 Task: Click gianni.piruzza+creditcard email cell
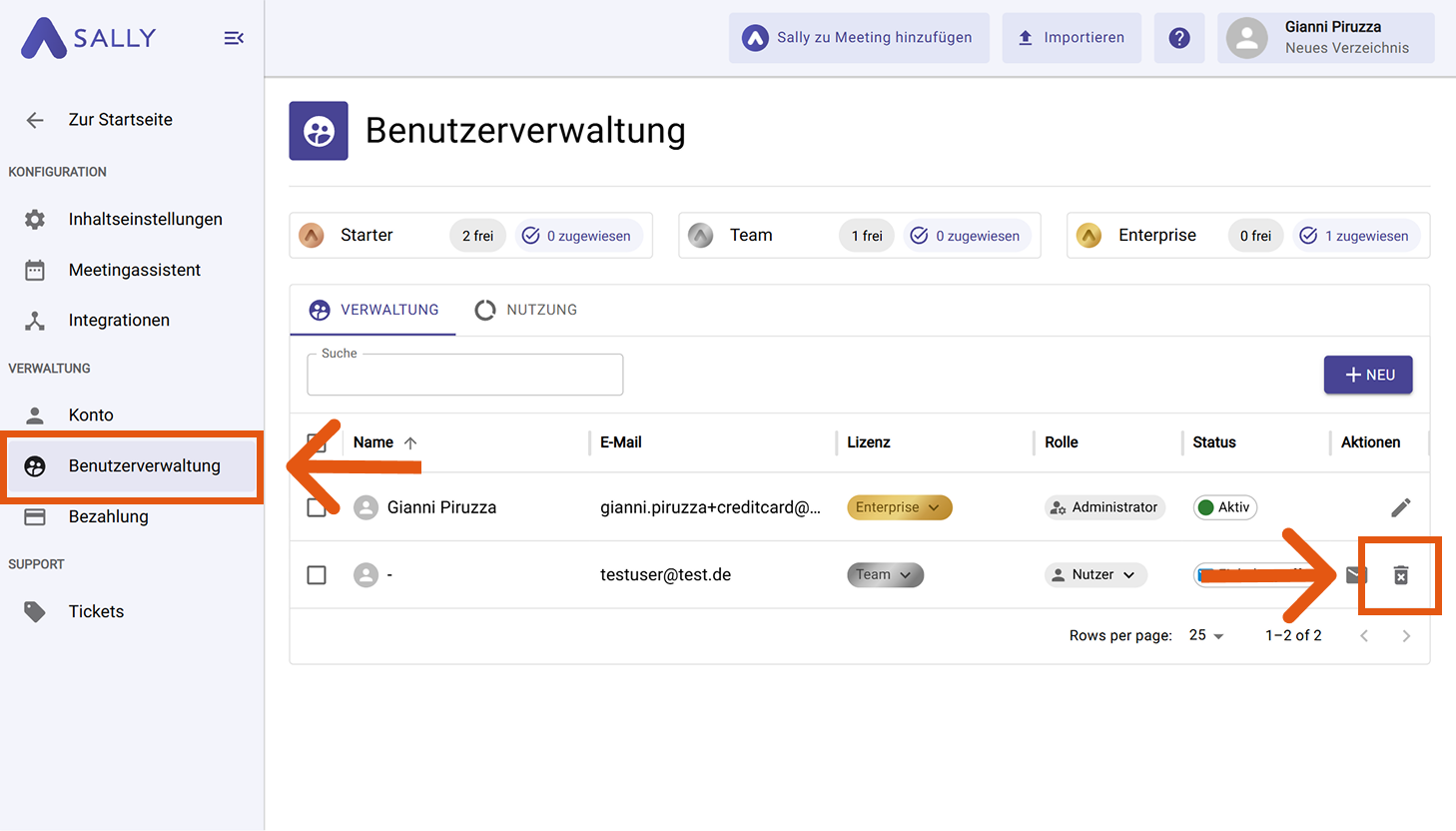pos(710,507)
